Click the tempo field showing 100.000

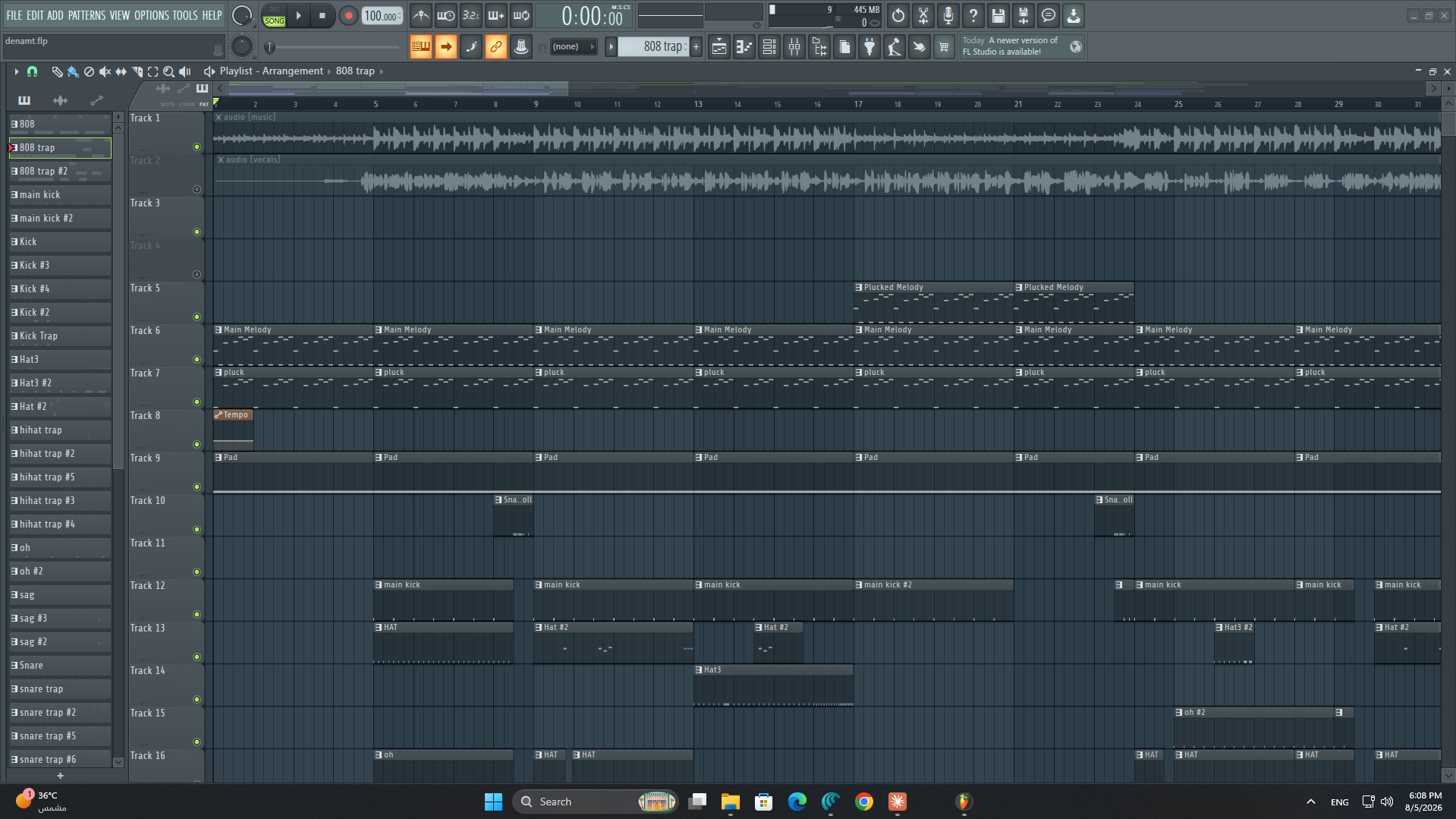click(x=382, y=16)
